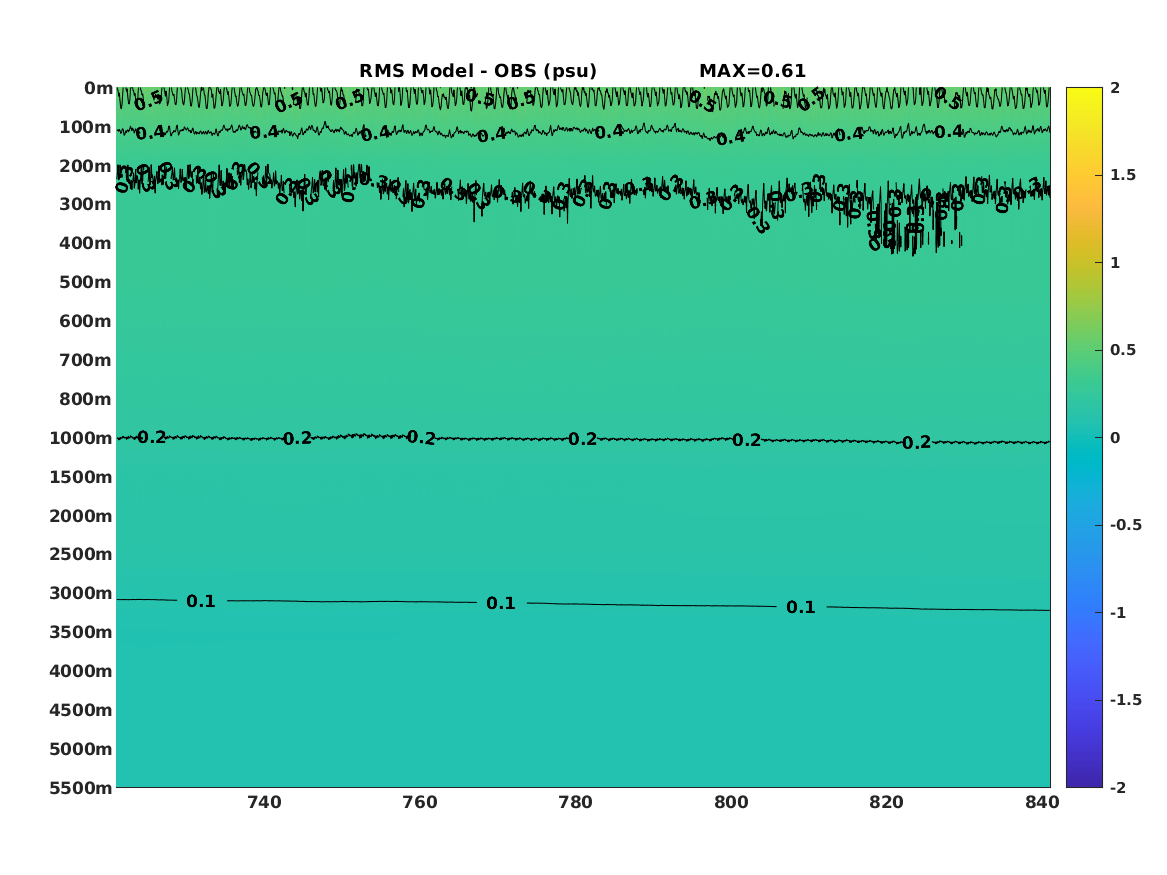The width and height of the screenshot is (1167, 875).
Task: Select the '700m' axis label
Action: tap(85, 360)
